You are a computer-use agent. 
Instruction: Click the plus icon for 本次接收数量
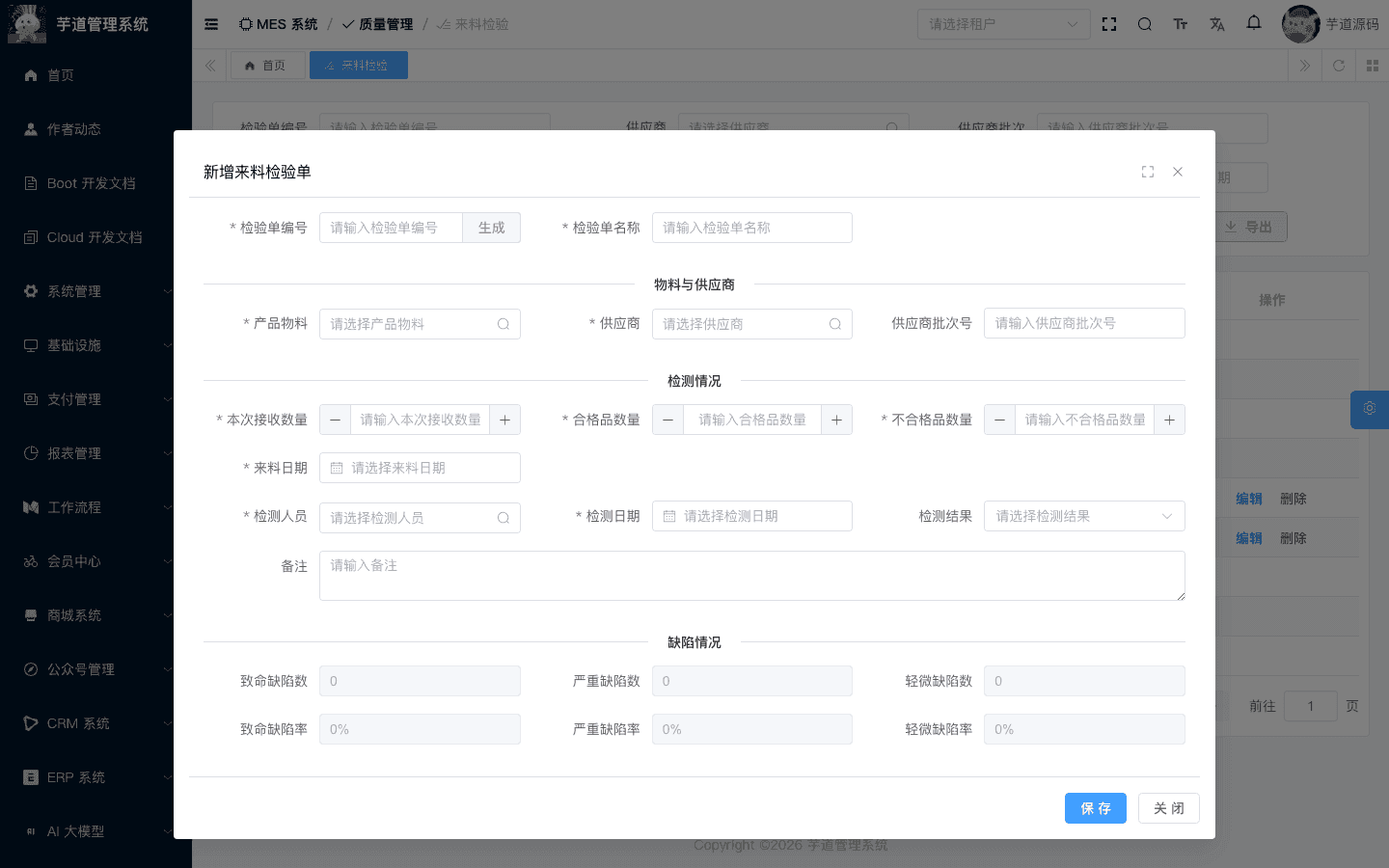[505, 420]
